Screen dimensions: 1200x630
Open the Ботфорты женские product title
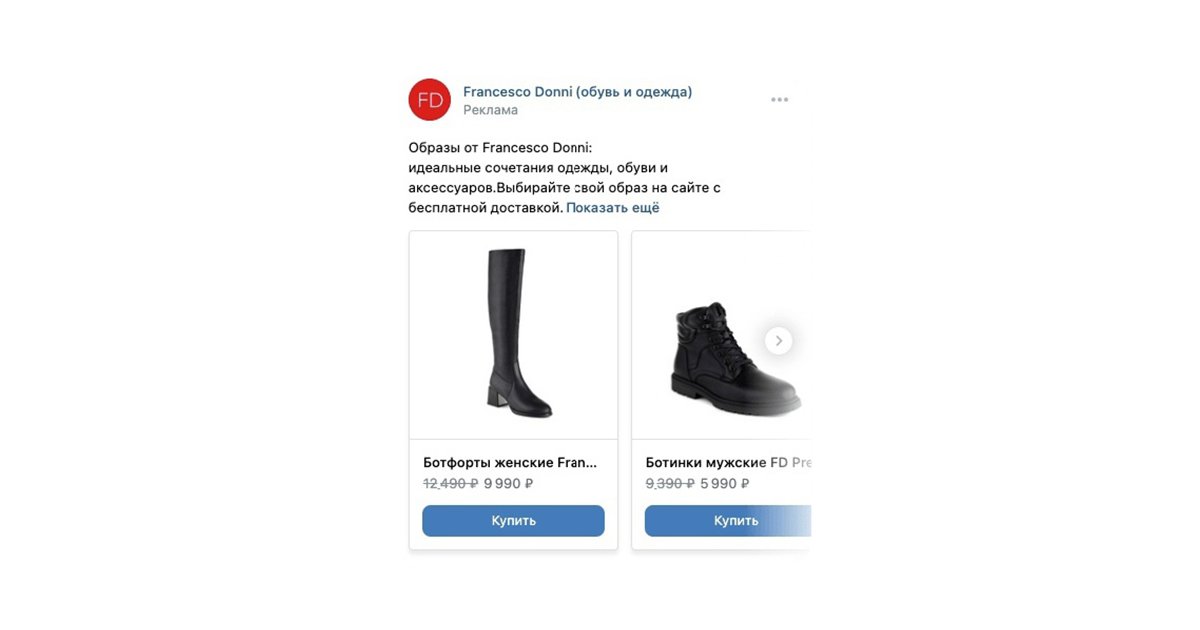[510, 463]
